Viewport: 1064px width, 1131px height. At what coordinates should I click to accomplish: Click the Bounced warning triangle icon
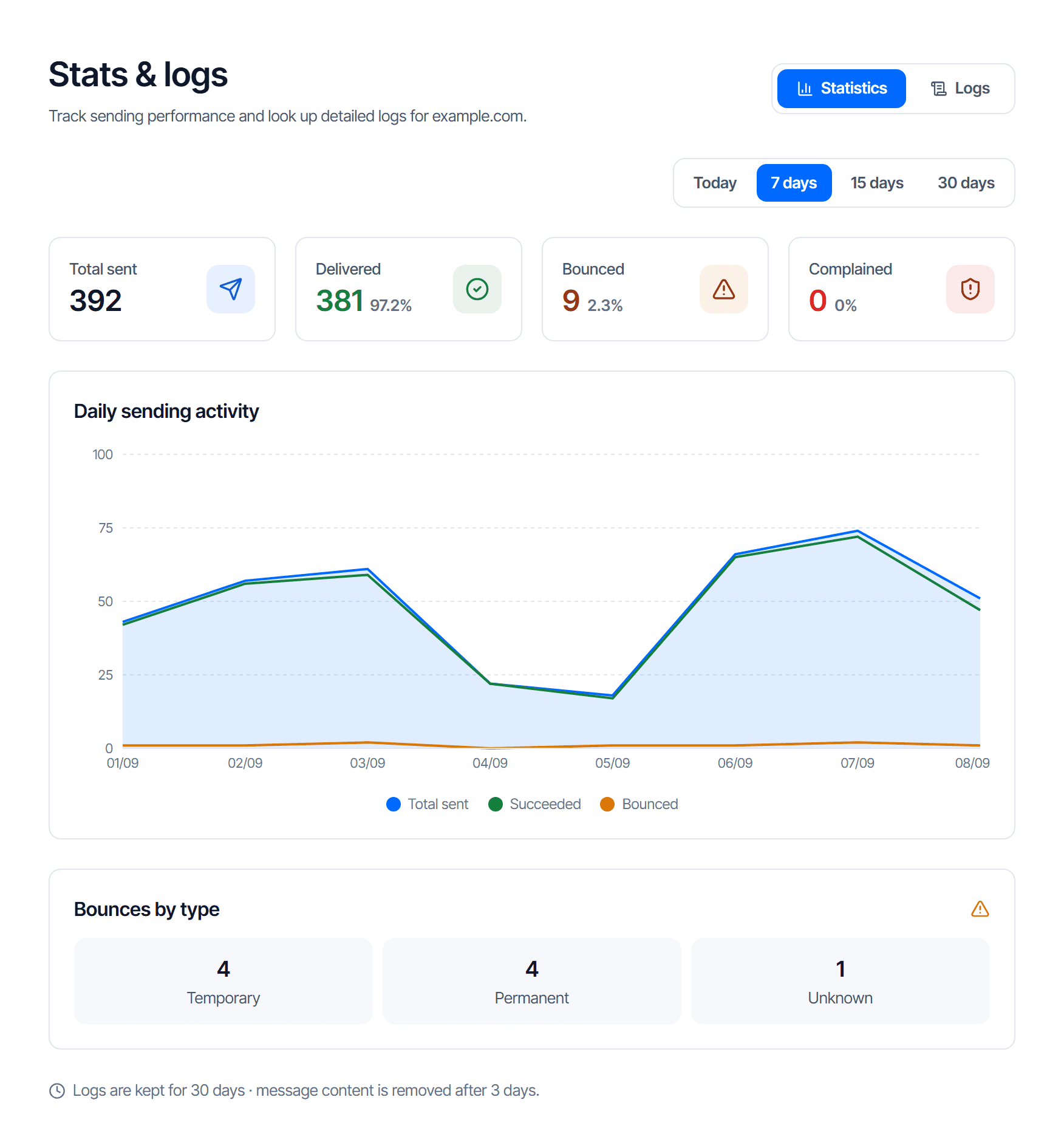724,289
